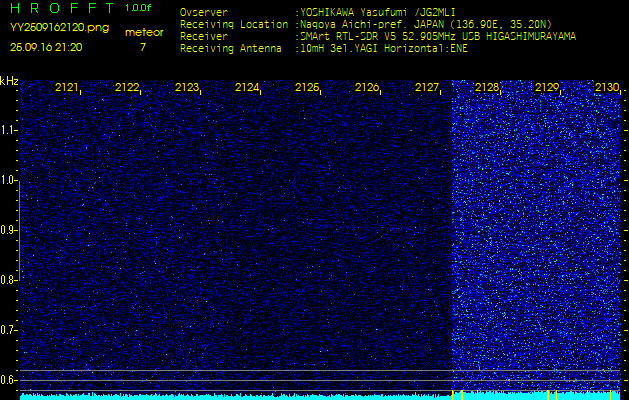Click the 0.7 frequency axis label
Screen dimensions: 629x400
point(7,331)
